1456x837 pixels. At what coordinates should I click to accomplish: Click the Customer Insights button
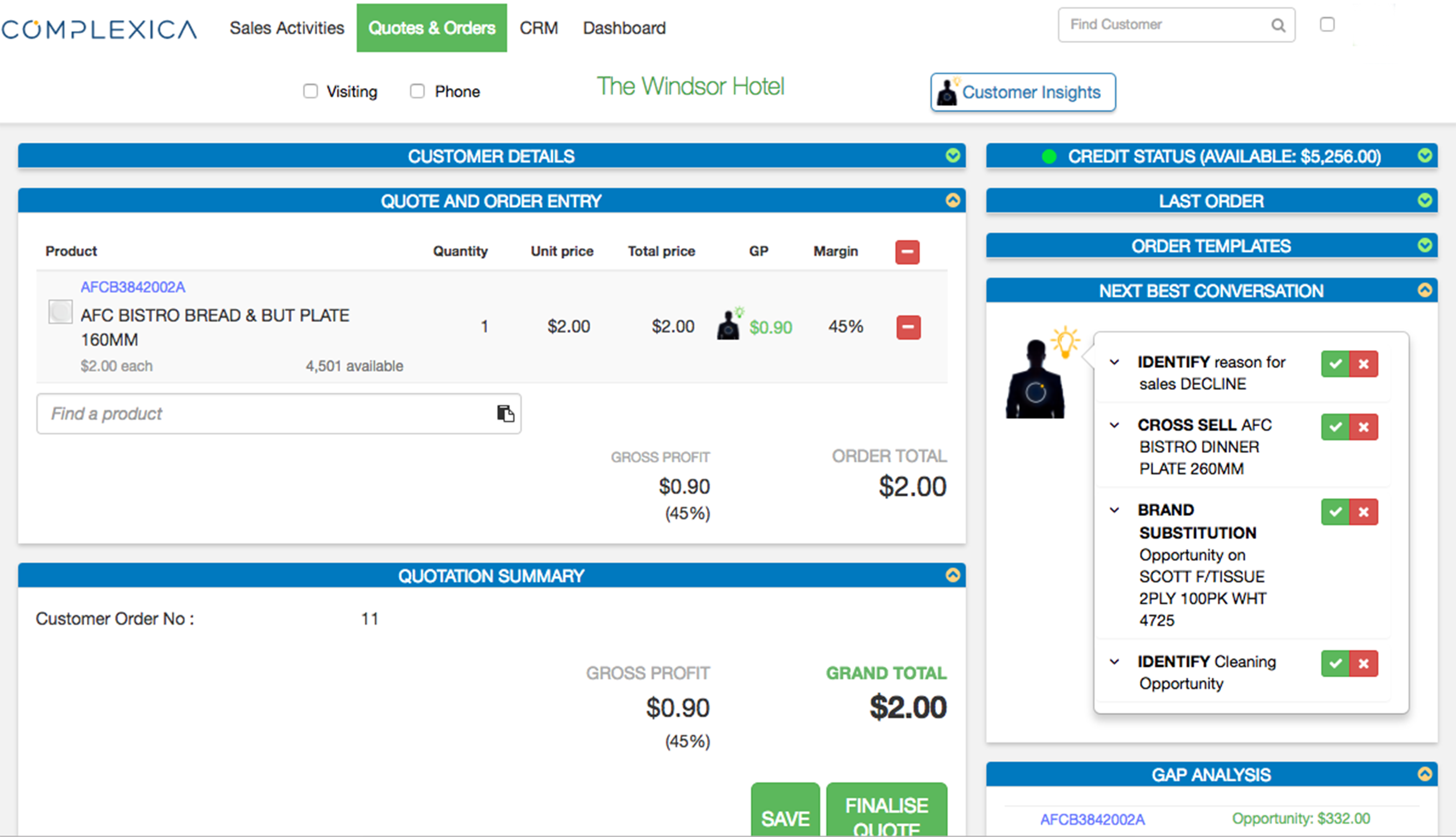[x=1023, y=92]
